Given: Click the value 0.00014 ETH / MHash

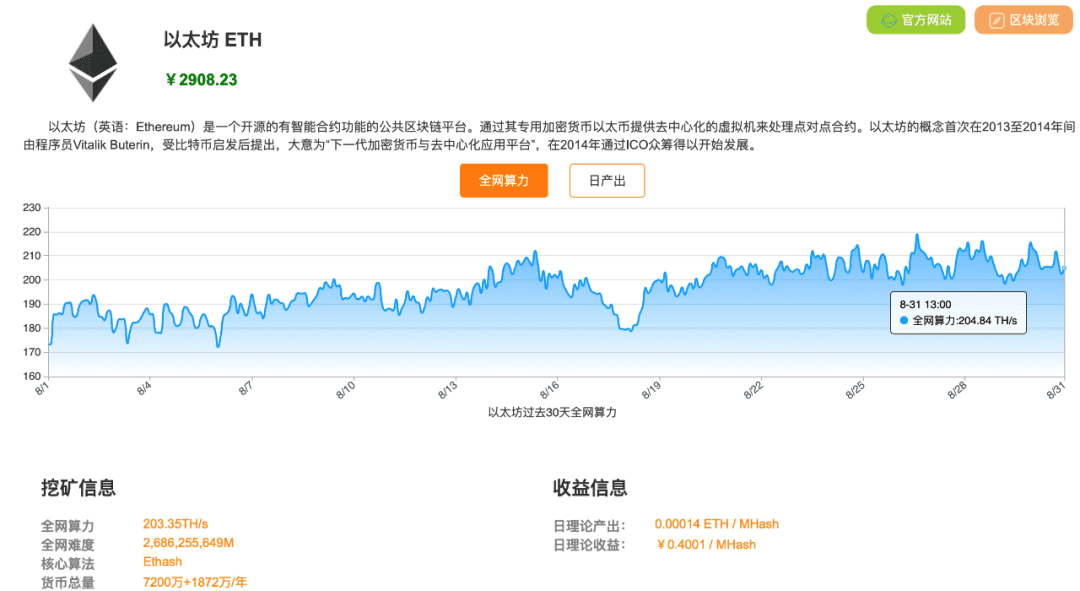Looking at the screenshot, I should tap(717, 524).
